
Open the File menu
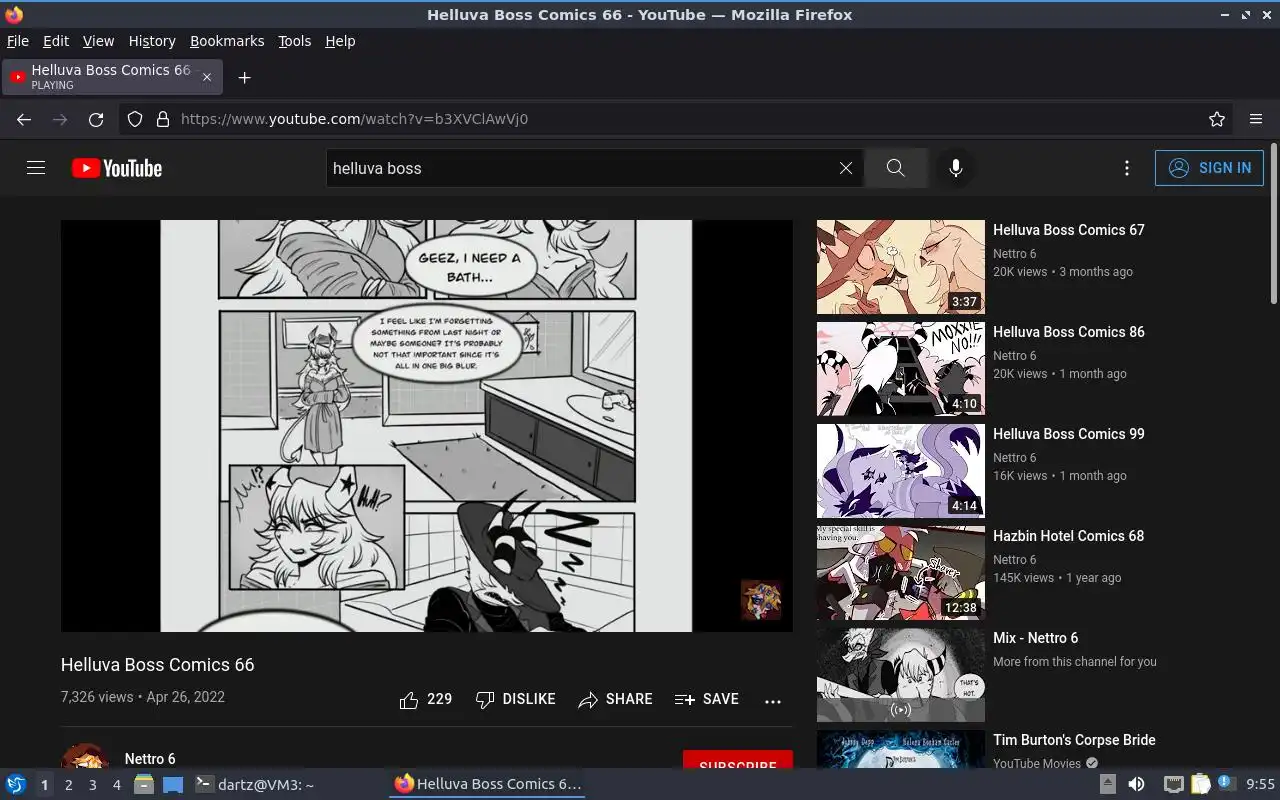click(x=18, y=41)
